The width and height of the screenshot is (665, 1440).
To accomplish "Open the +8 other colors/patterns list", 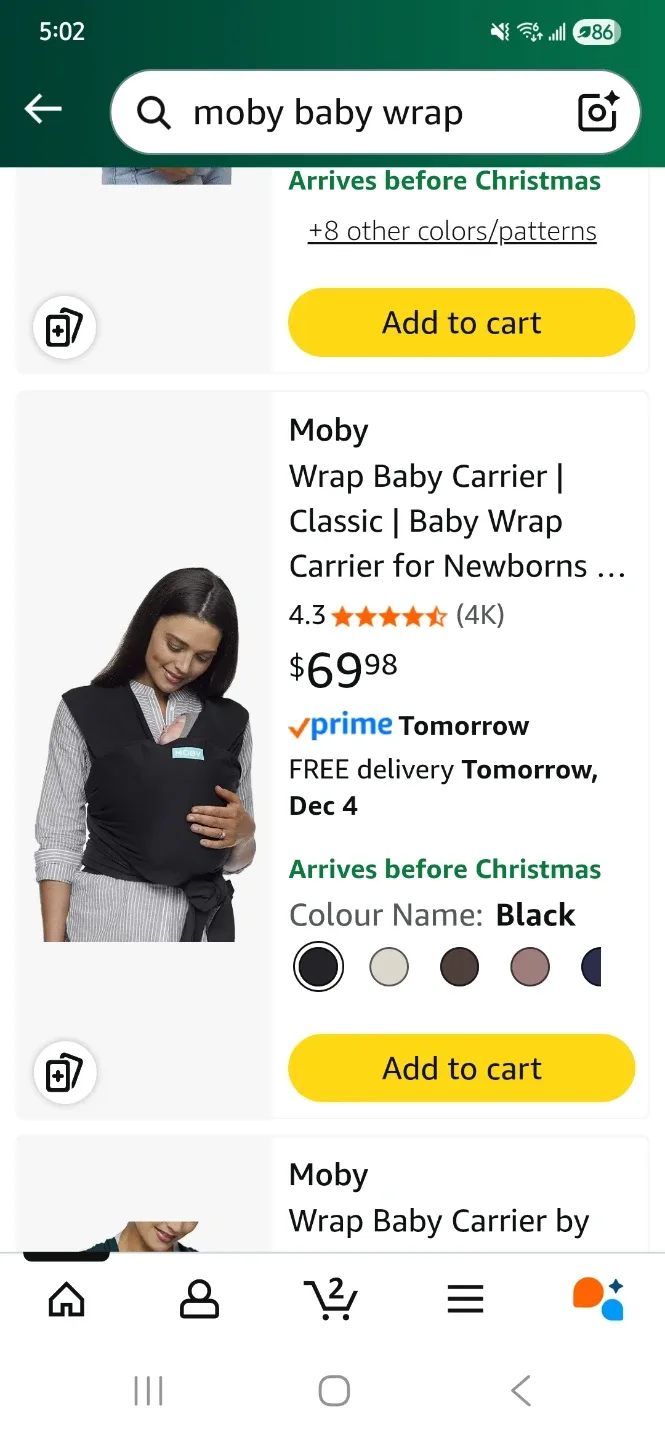I will (451, 231).
